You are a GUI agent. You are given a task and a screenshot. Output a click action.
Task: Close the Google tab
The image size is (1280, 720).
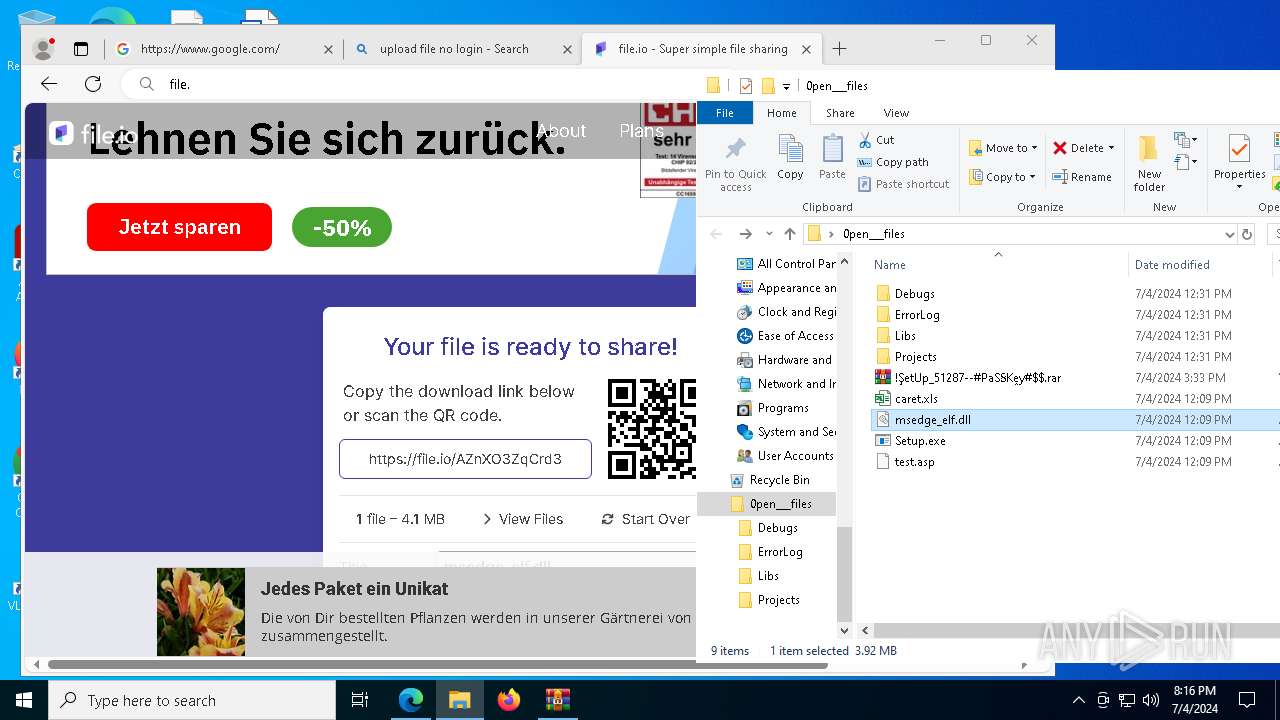327,49
